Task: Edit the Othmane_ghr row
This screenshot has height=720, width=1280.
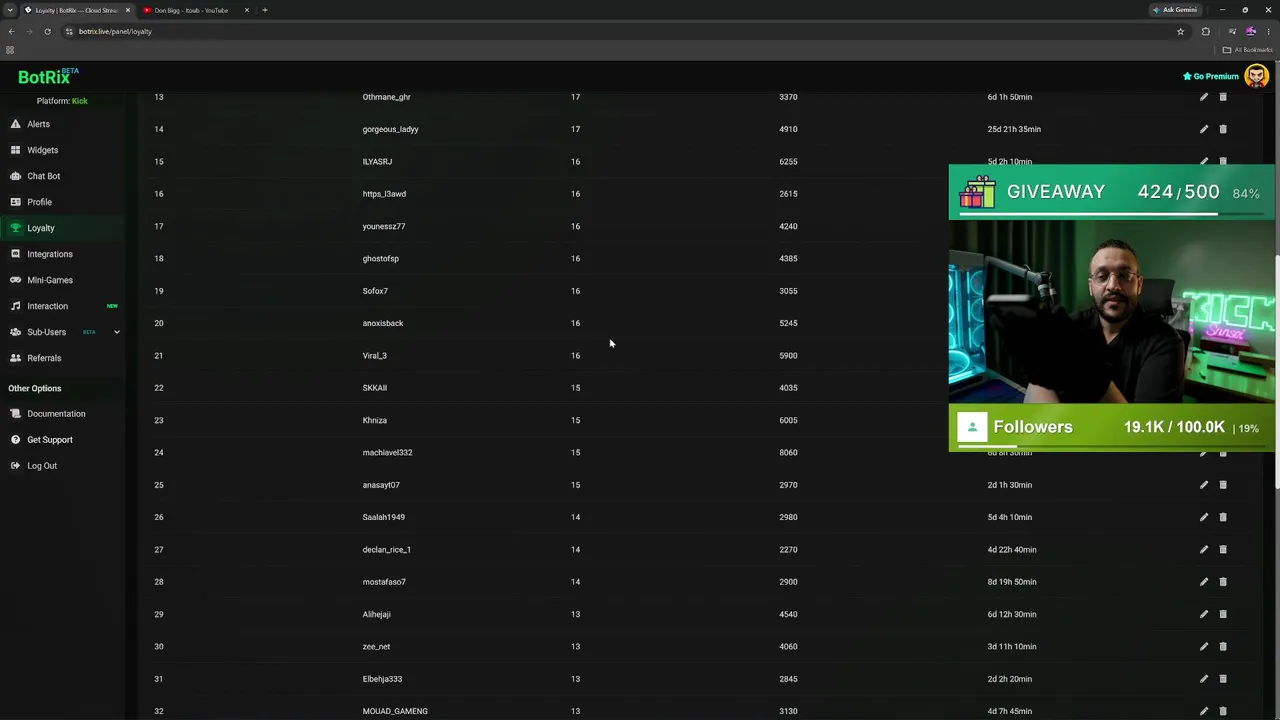Action: 1204,97
